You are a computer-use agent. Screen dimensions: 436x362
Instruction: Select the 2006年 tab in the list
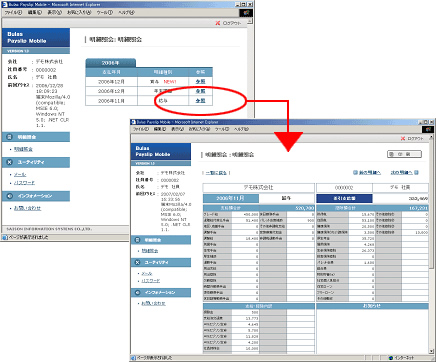pos(110,63)
